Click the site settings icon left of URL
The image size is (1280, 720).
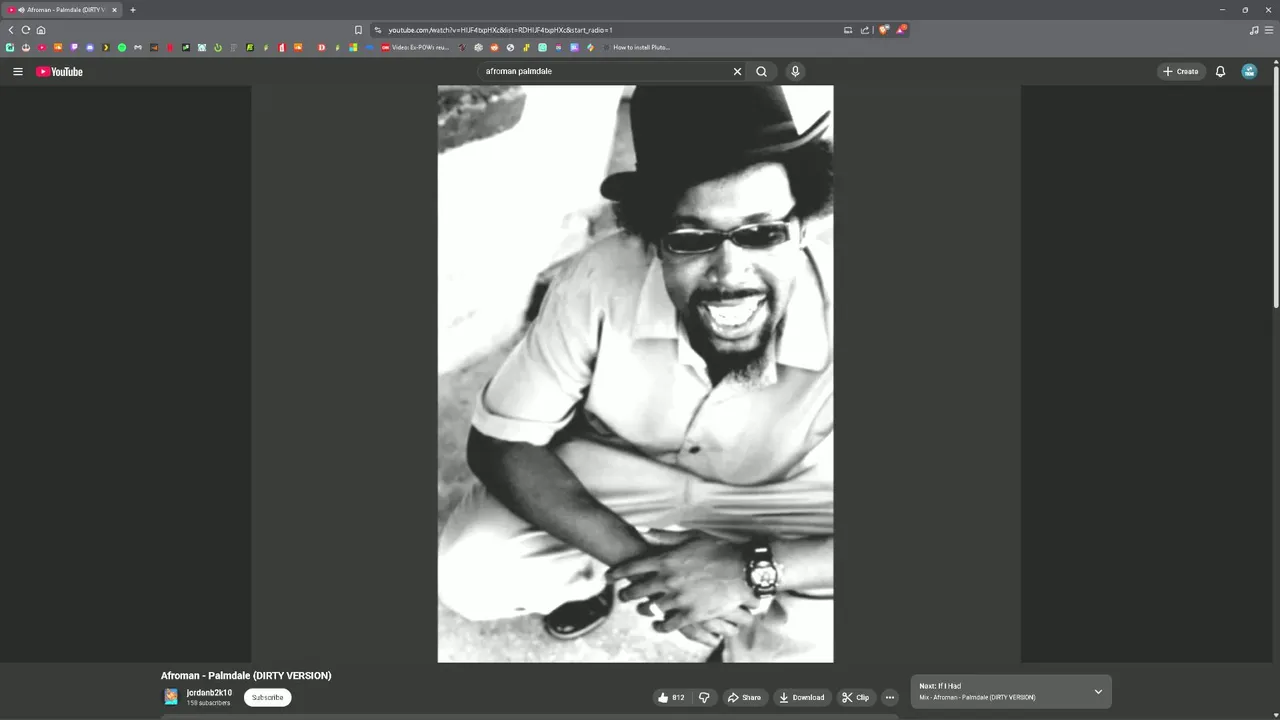click(x=377, y=30)
